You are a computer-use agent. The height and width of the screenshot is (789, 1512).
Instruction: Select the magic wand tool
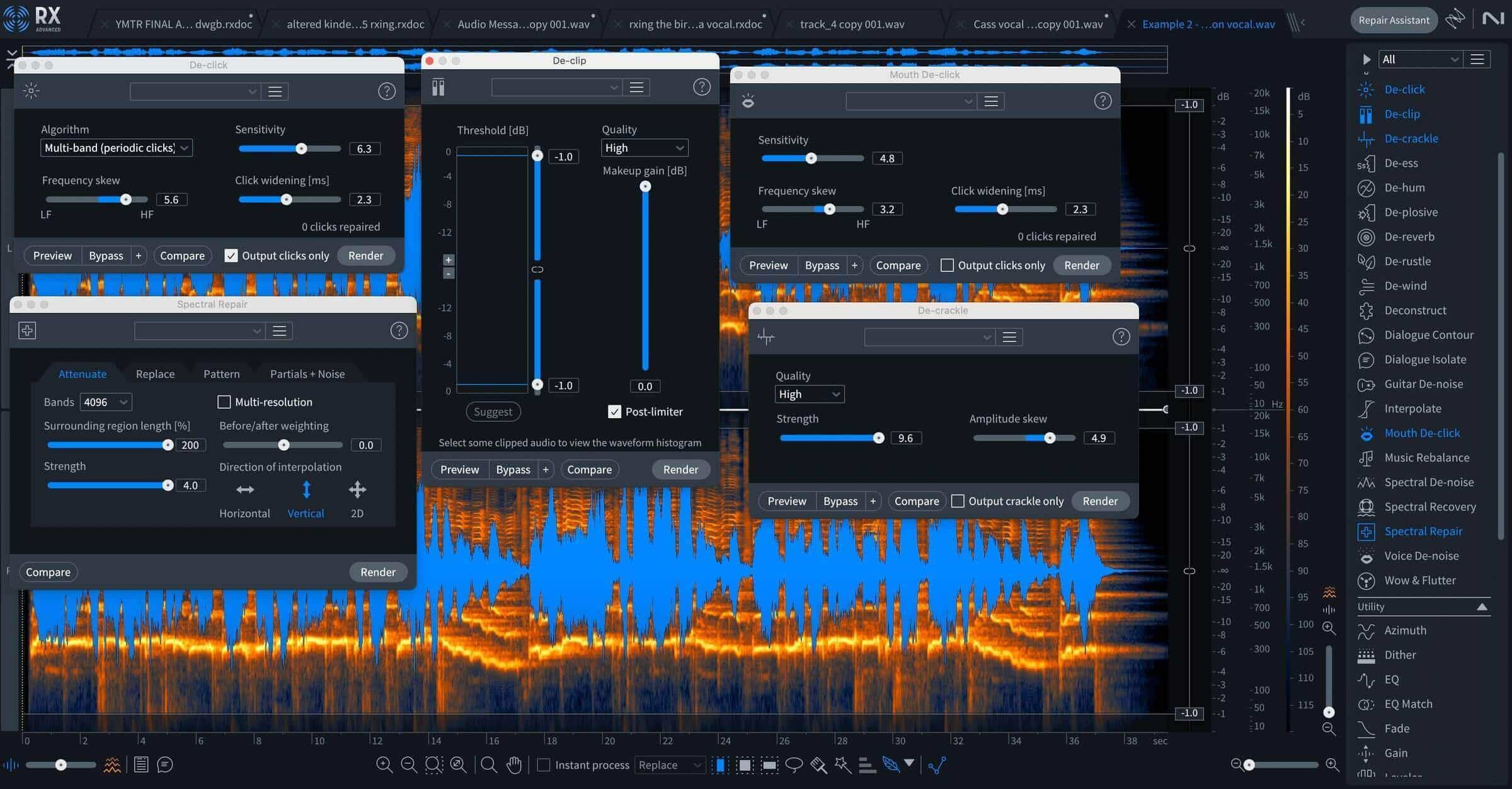coord(842,765)
